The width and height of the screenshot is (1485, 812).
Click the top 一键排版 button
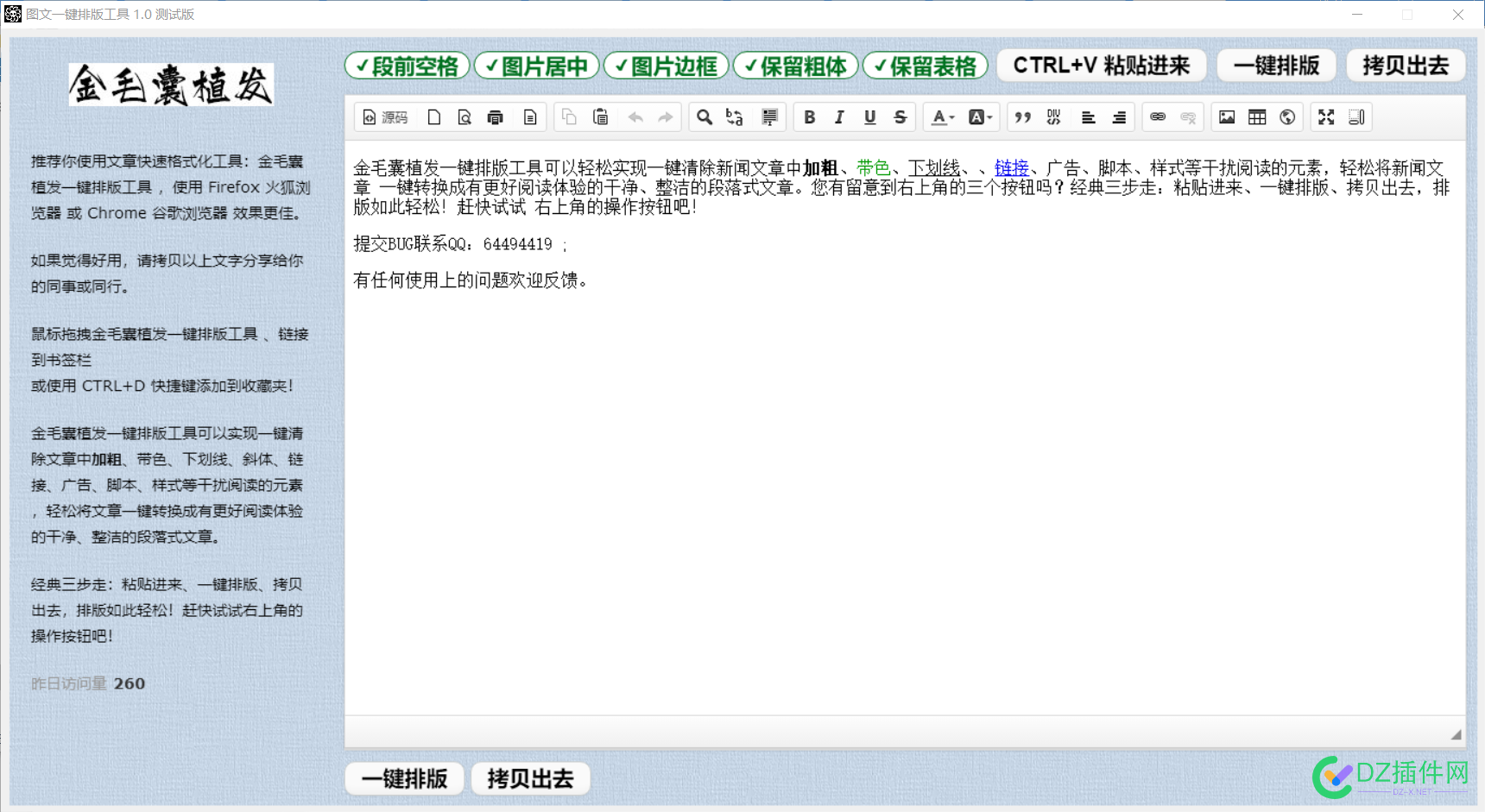[1277, 66]
